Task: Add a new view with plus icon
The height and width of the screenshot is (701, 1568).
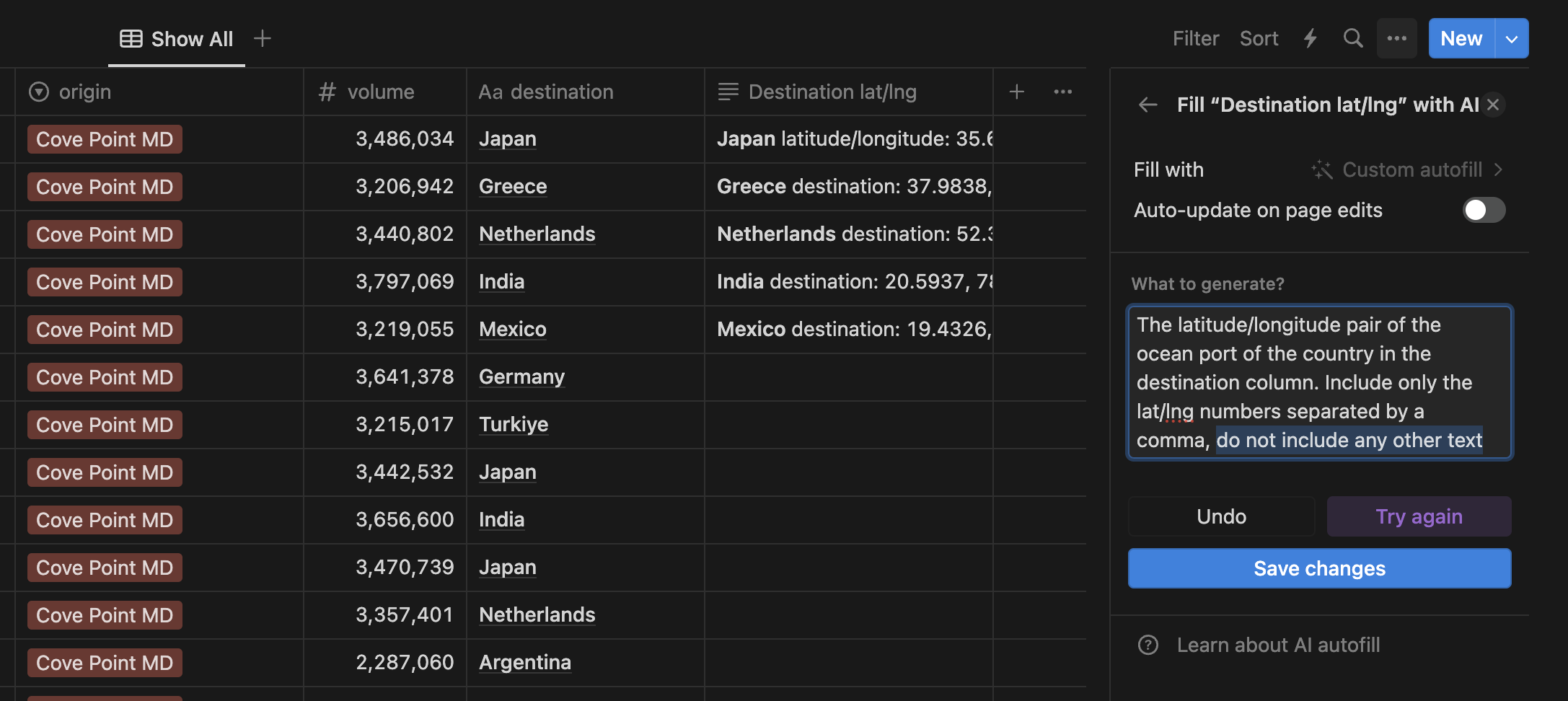Action: [263, 38]
